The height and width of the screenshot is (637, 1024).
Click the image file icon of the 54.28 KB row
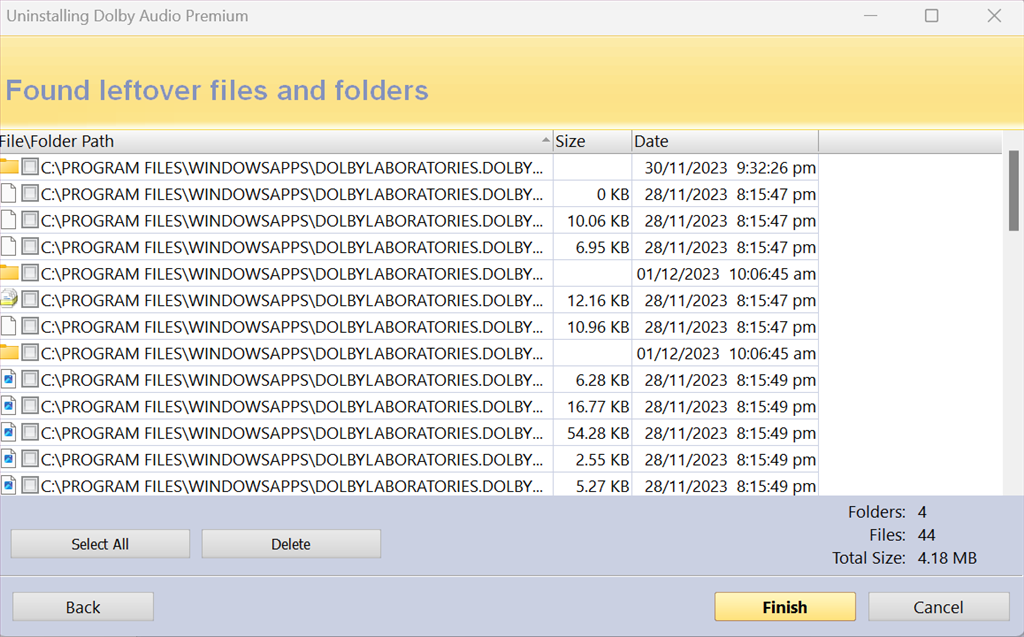pyautogui.click(x=8, y=432)
